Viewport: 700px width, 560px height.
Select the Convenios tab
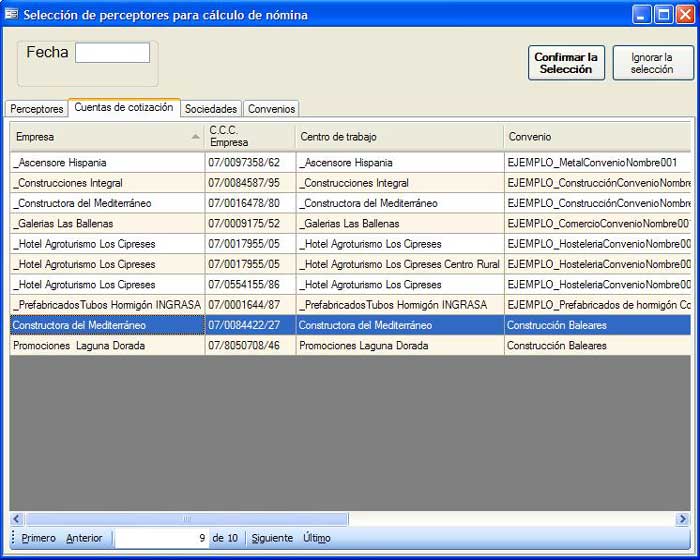tap(271, 109)
